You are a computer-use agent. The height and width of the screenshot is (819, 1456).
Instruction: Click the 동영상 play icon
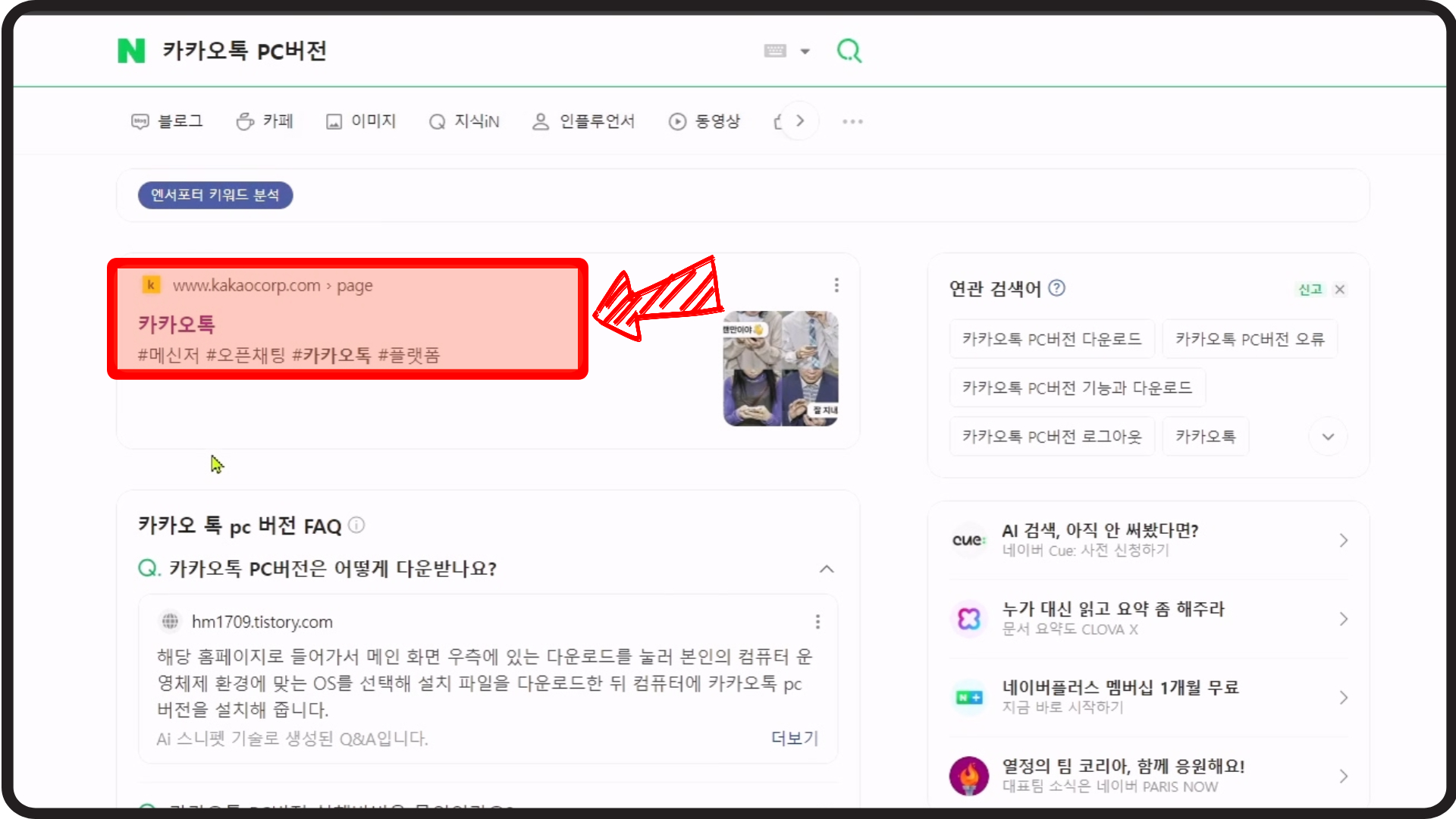tap(677, 121)
